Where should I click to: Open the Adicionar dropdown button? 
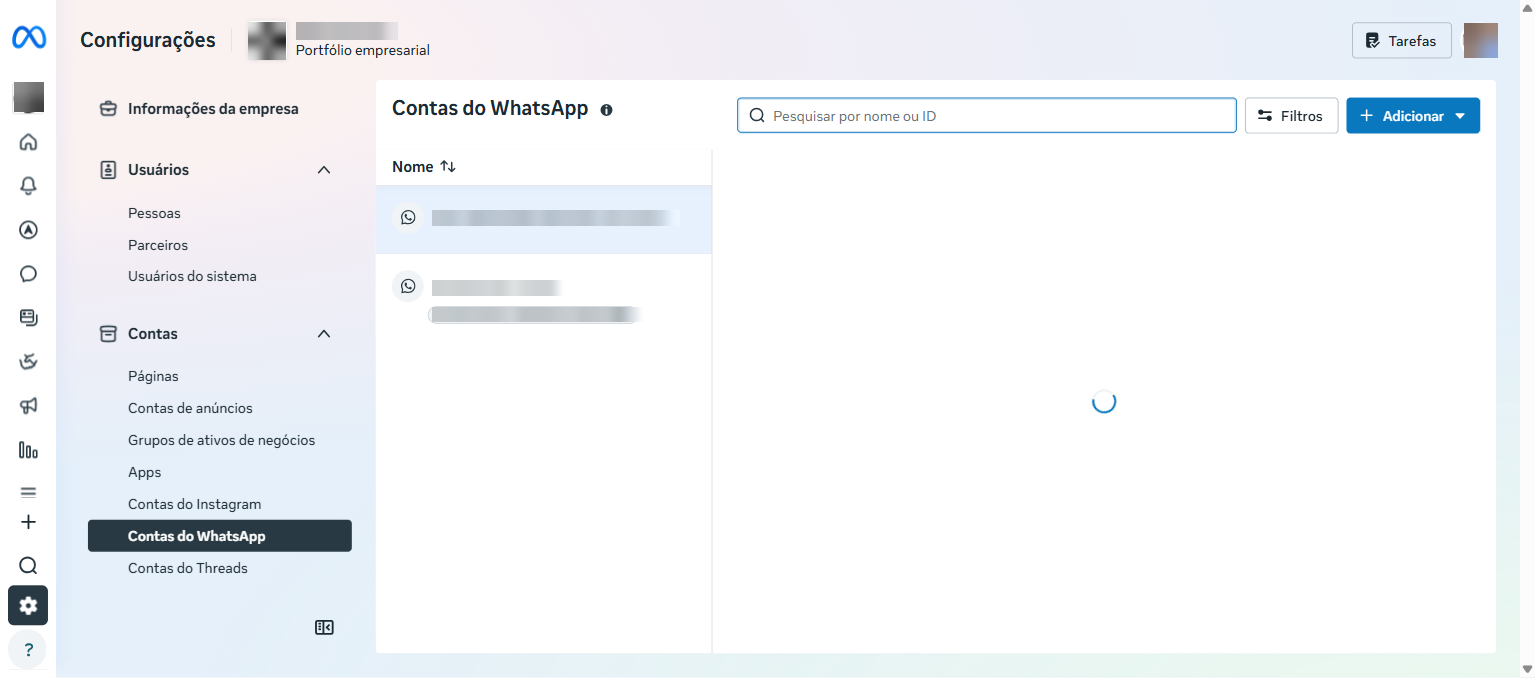pos(1413,116)
